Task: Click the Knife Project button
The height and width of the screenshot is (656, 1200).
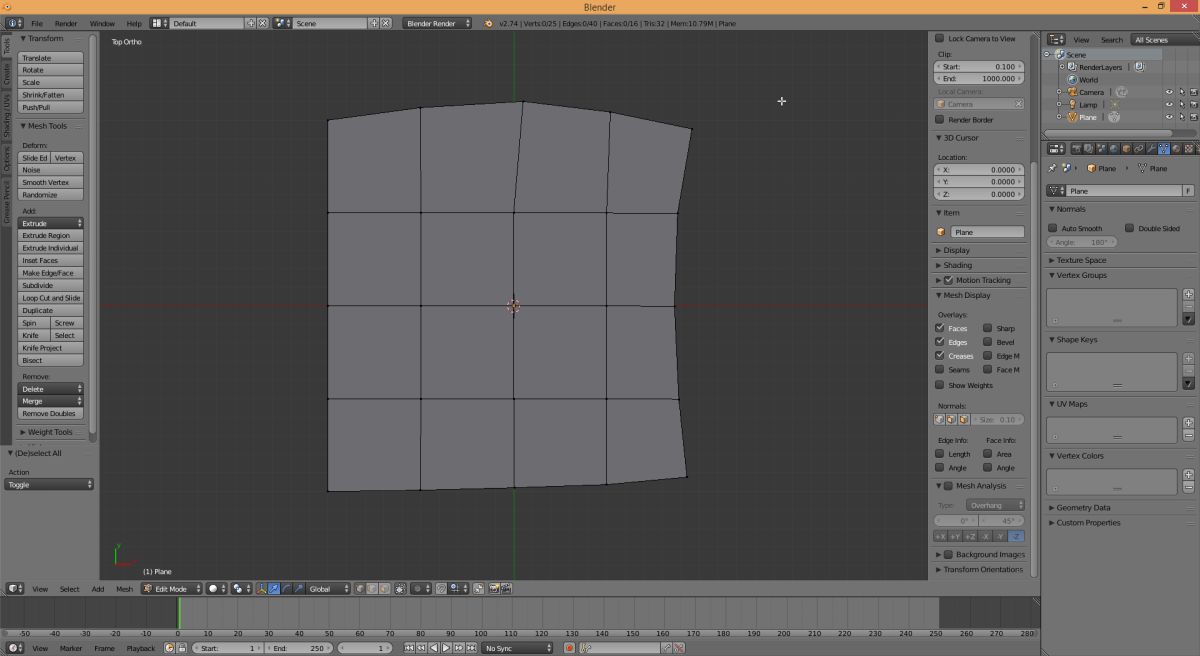Action: (51, 348)
